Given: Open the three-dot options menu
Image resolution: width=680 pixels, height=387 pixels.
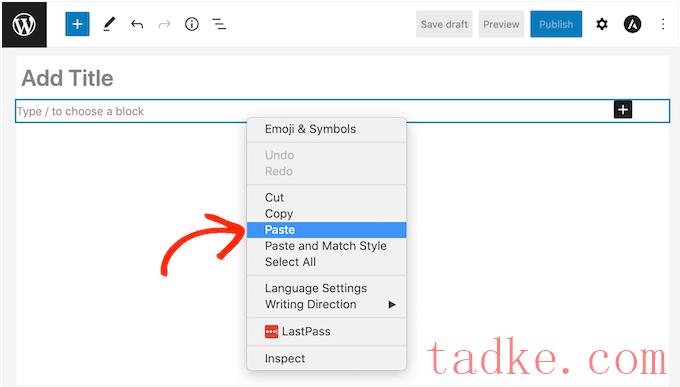Looking at the screenshot, I should pos(663,24).
